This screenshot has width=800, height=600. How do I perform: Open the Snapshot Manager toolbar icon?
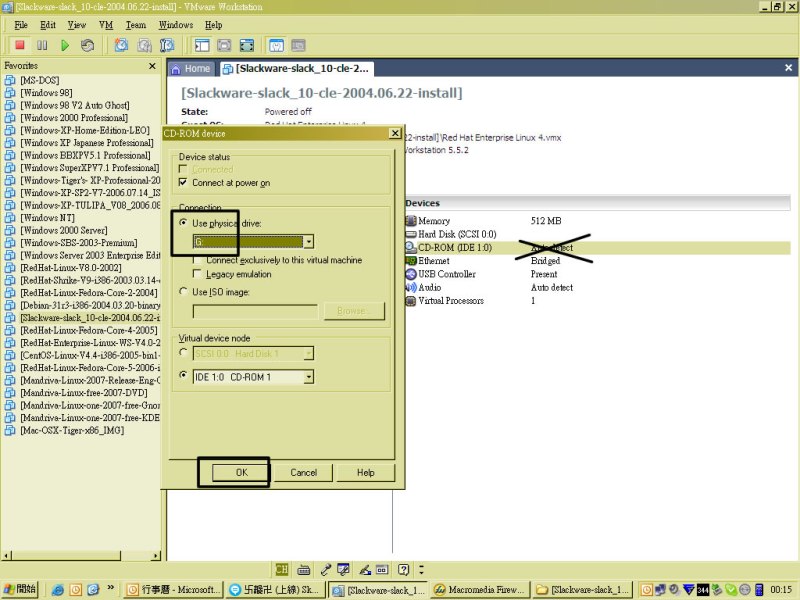tap(167, 45)
